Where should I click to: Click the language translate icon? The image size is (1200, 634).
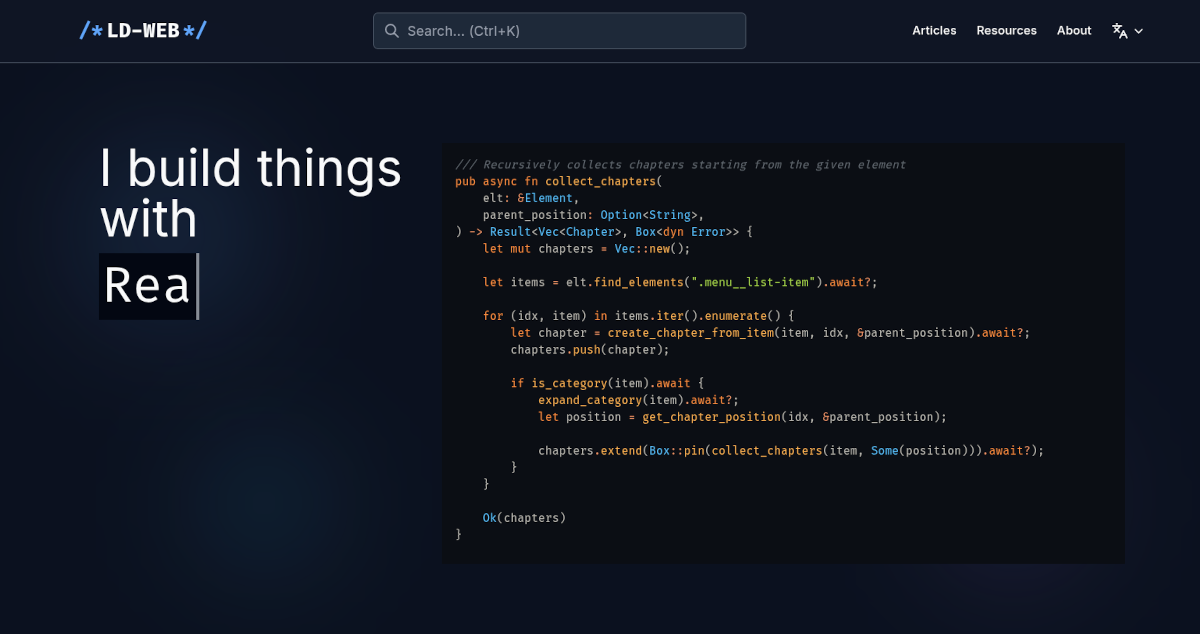(x=1120, y=31)
